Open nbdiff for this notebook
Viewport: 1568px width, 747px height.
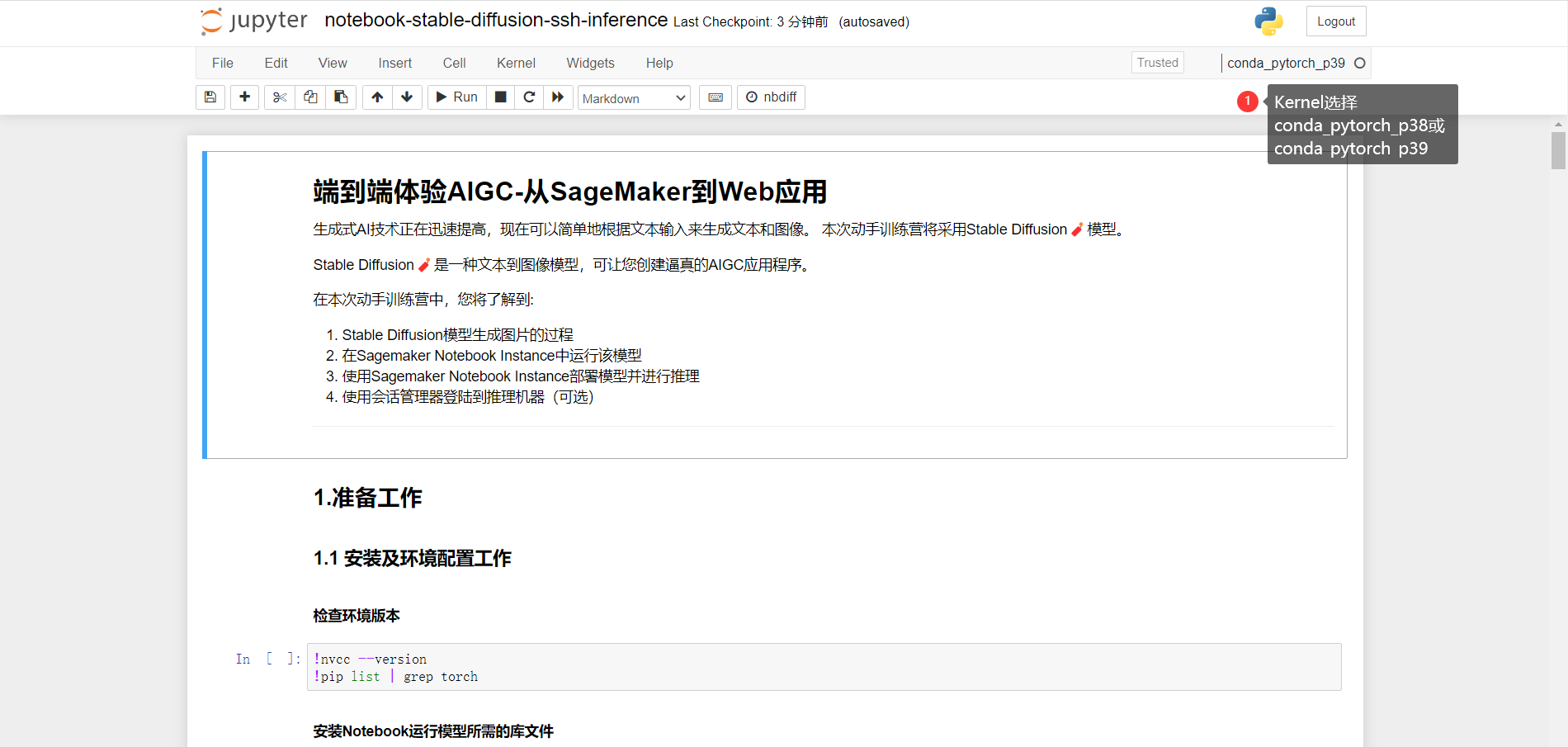[771, 97]
